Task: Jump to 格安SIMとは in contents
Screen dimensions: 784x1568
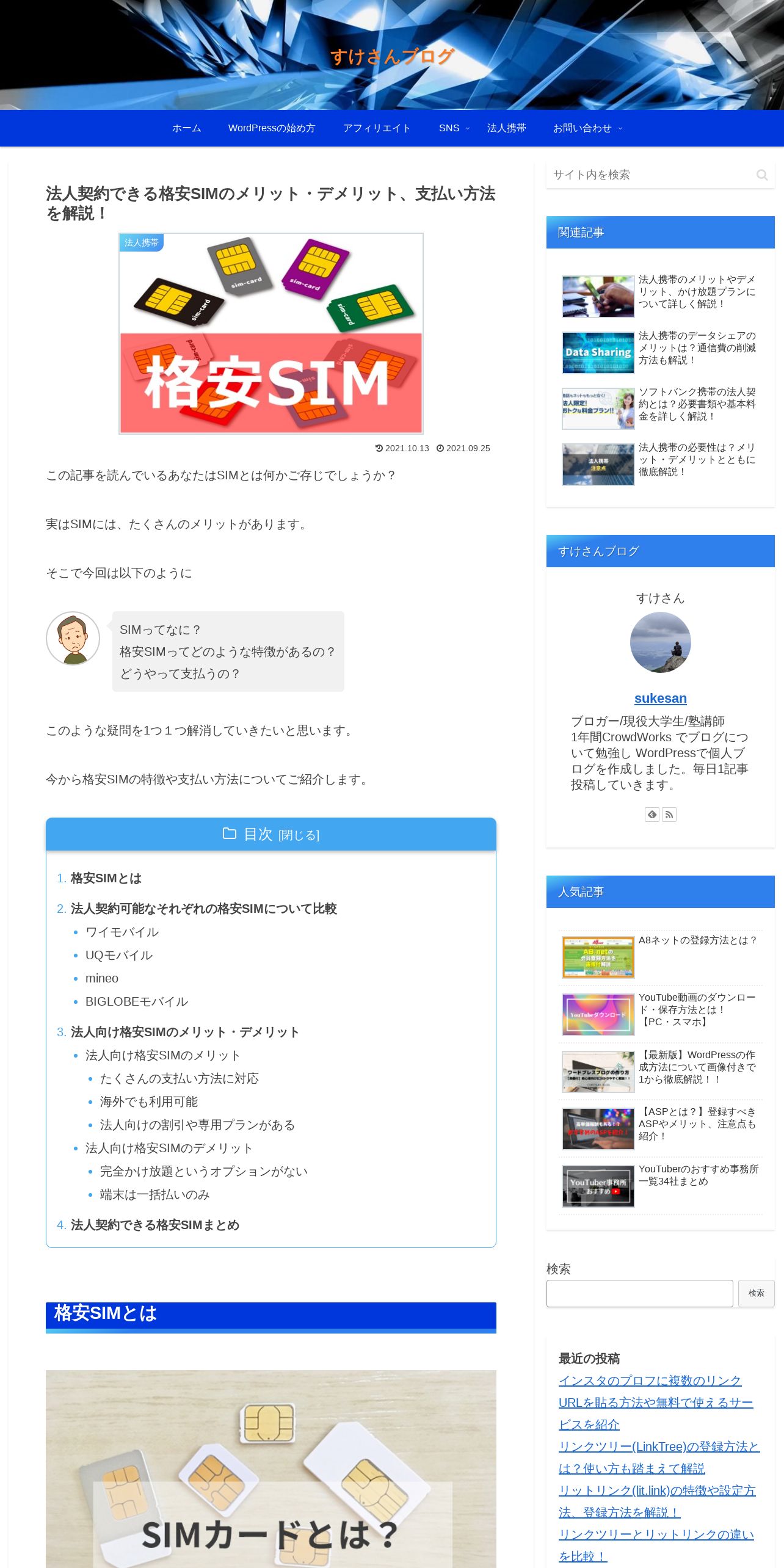Action: tap(106, 878)
